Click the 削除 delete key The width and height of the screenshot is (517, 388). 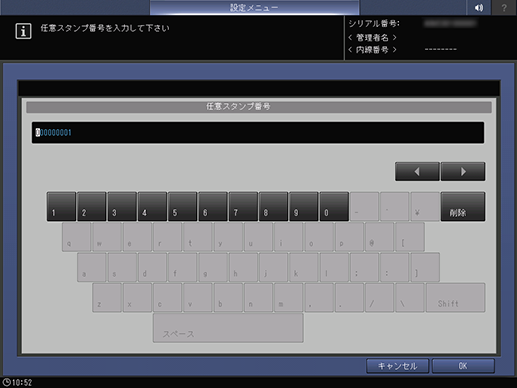(x=463, y=206)
